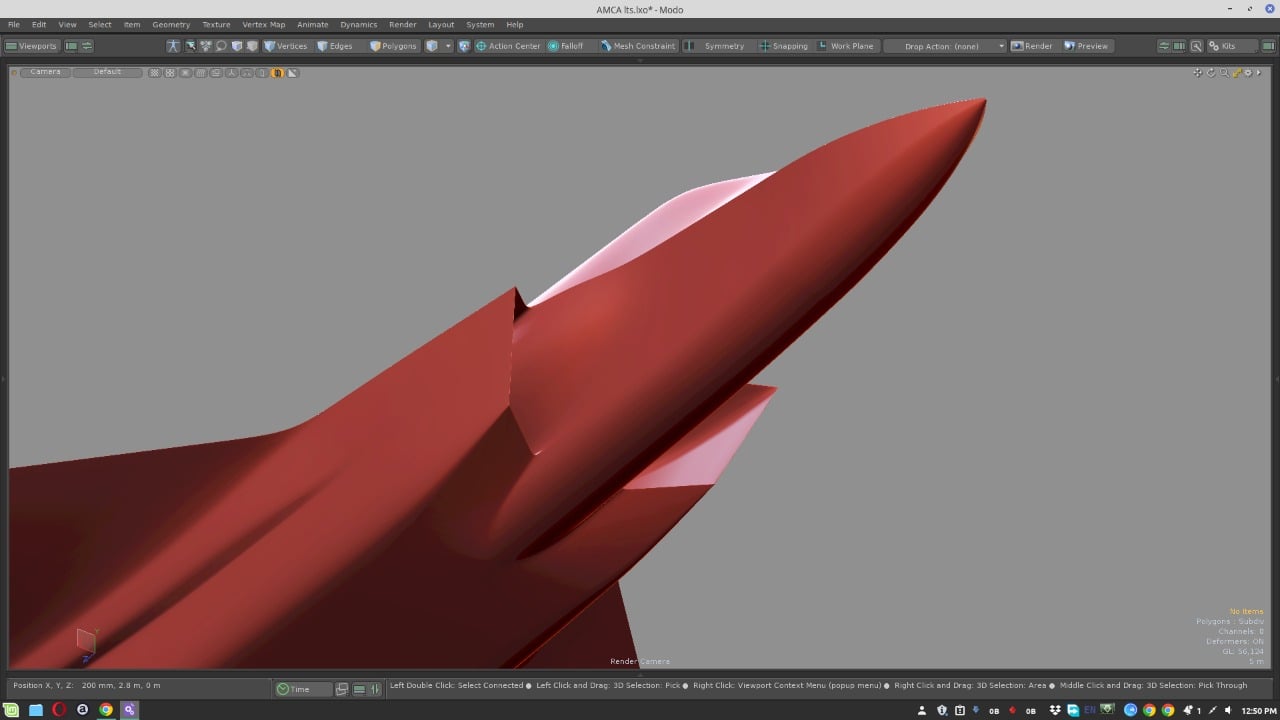The image size is (1280, 720).
Task: Open the Dynamics menu
Action: pos(359,24)
